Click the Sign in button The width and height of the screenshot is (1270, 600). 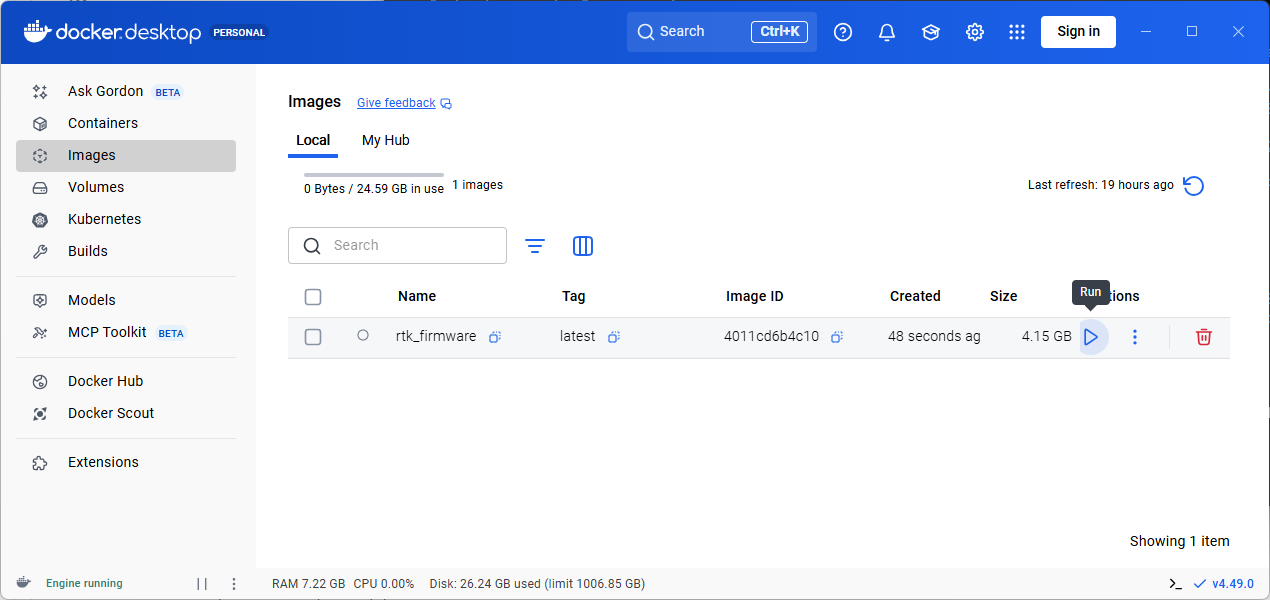[x=1078, y=31]
